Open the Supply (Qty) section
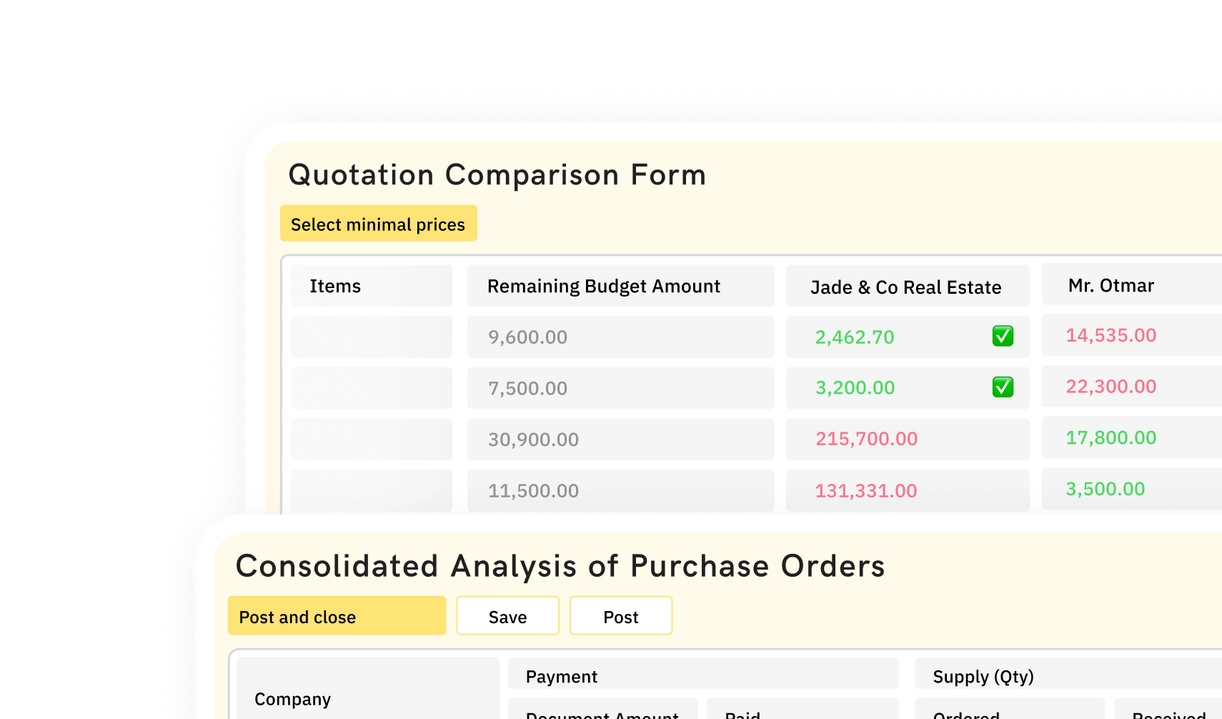This screenshot has width=1222, height=719. 982,676
